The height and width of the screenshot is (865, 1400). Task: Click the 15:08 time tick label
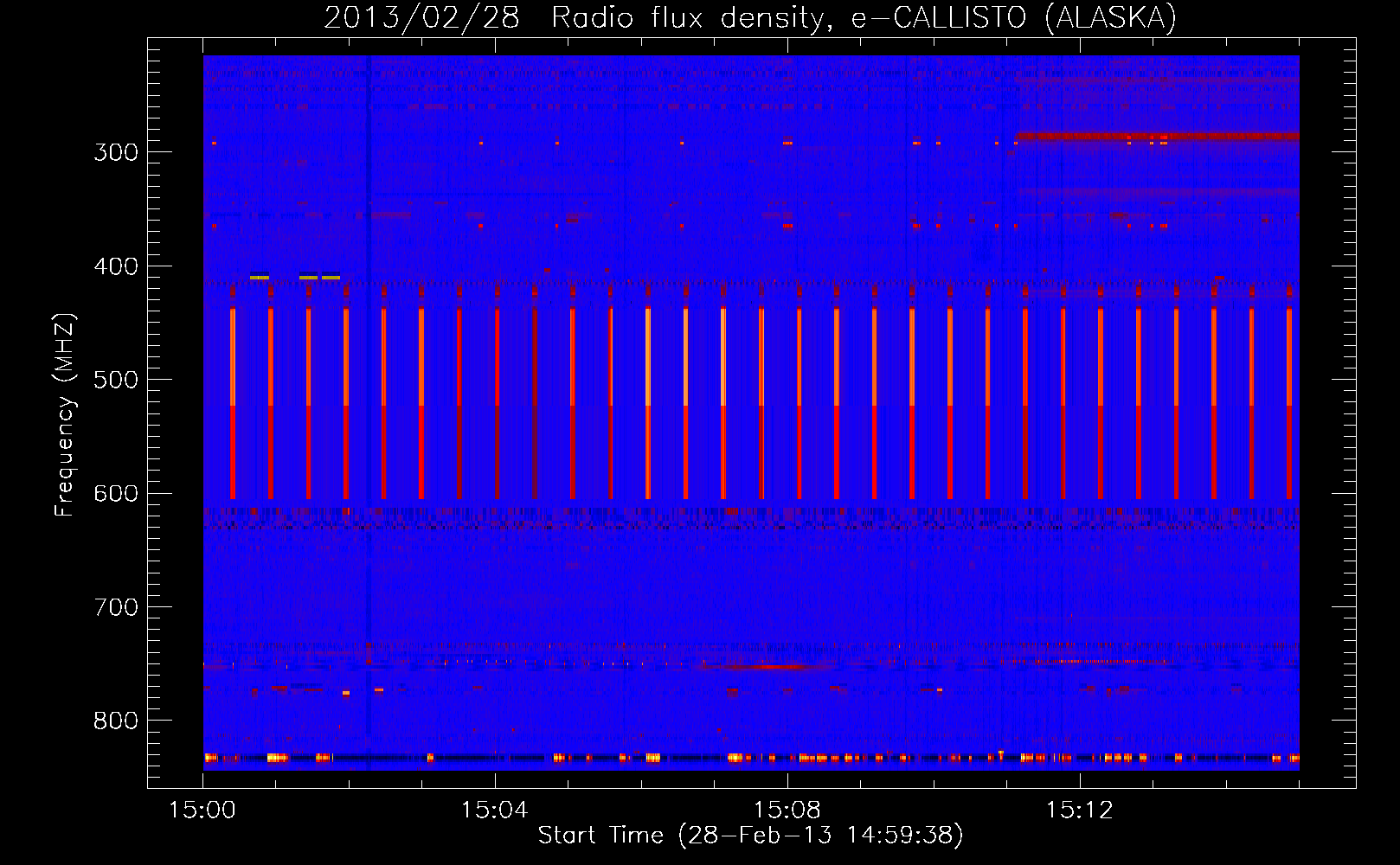click(787, 811)
